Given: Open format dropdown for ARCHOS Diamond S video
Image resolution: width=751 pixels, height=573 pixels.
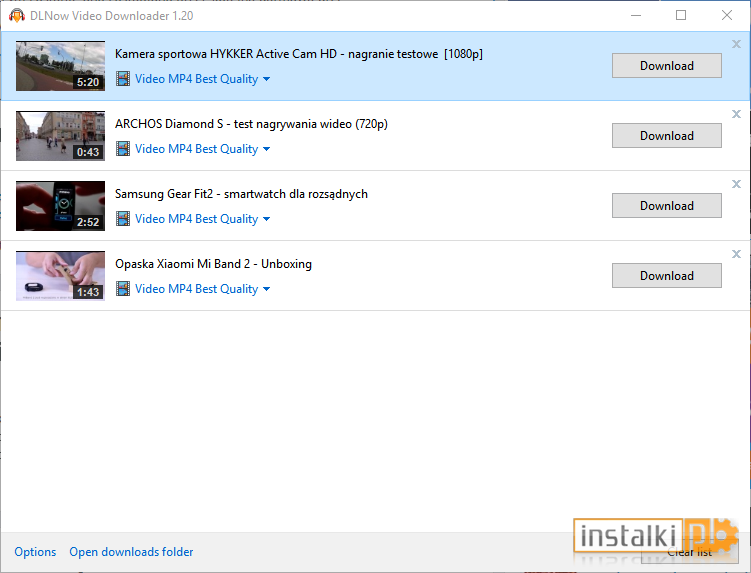Looking at the screenshot, I should [202, 149].
